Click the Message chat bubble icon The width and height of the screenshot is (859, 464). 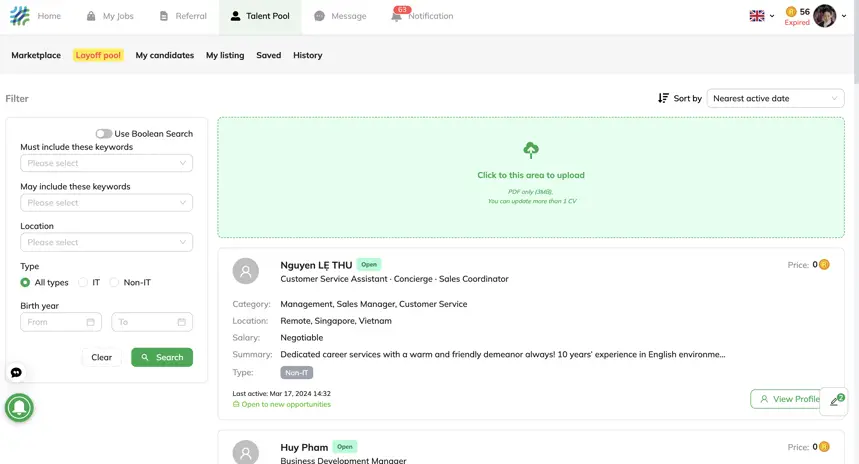(x=319, y=16)
